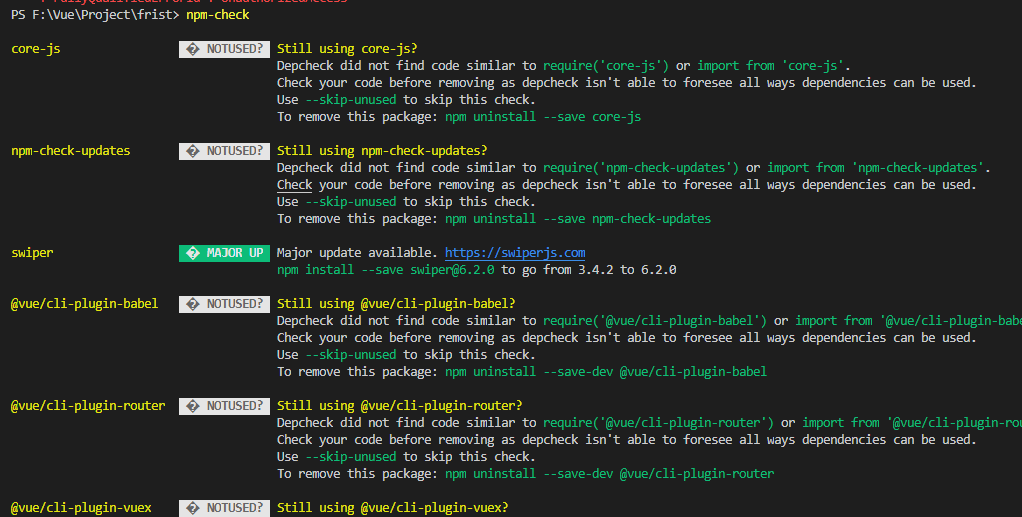Click the NOTUSED? badge beside npm-check-updates
The width and height of the screenshot is (1022, 517).
click(224, 151)
